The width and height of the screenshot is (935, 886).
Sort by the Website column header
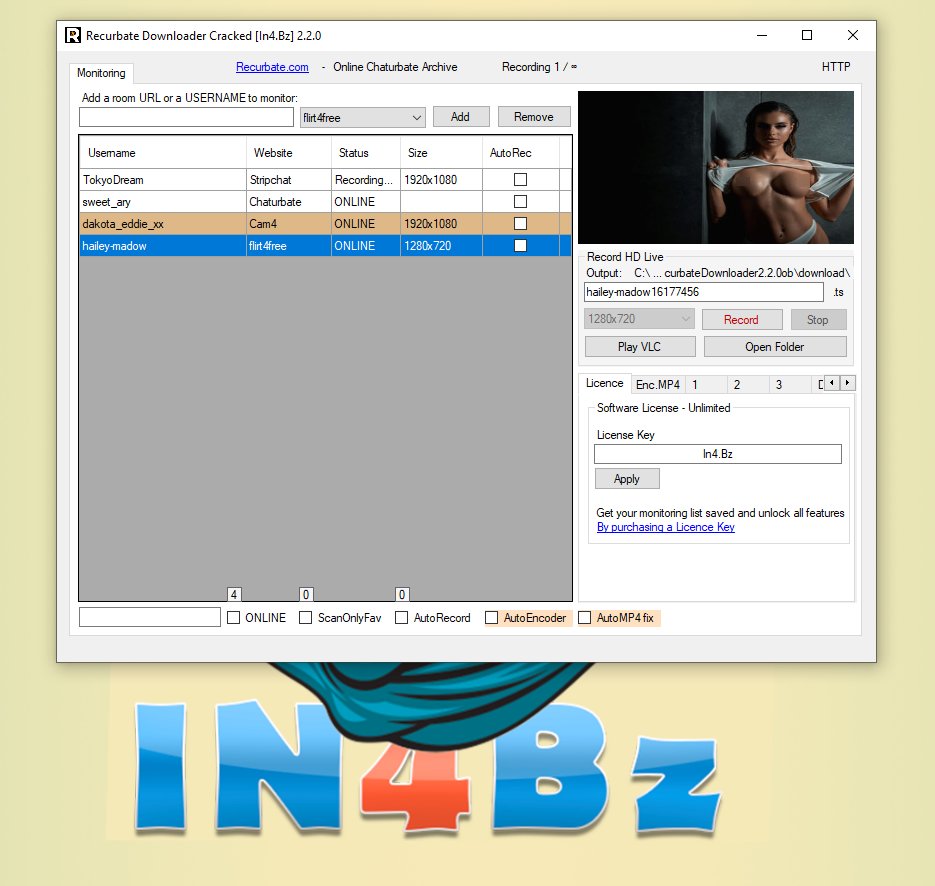(x=289, y=153)
